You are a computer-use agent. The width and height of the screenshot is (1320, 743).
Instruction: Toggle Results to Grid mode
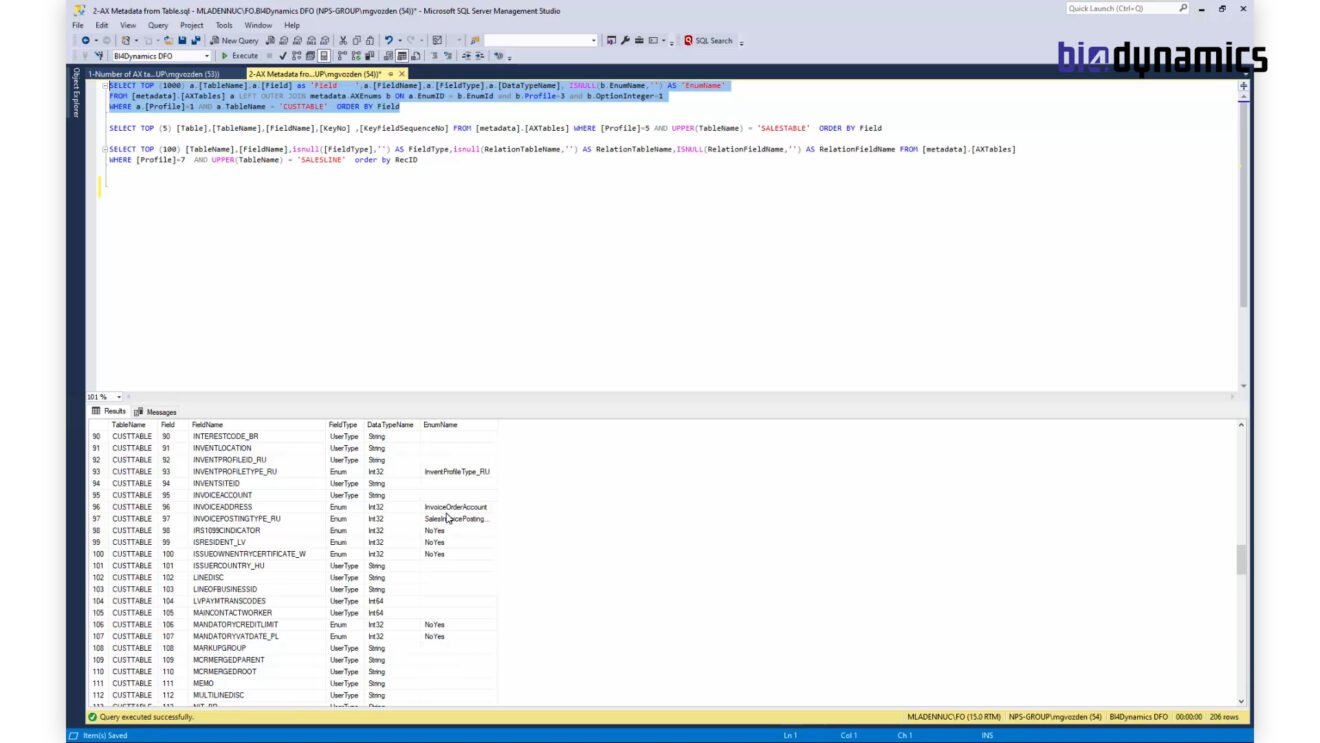[x=401, y=55]
